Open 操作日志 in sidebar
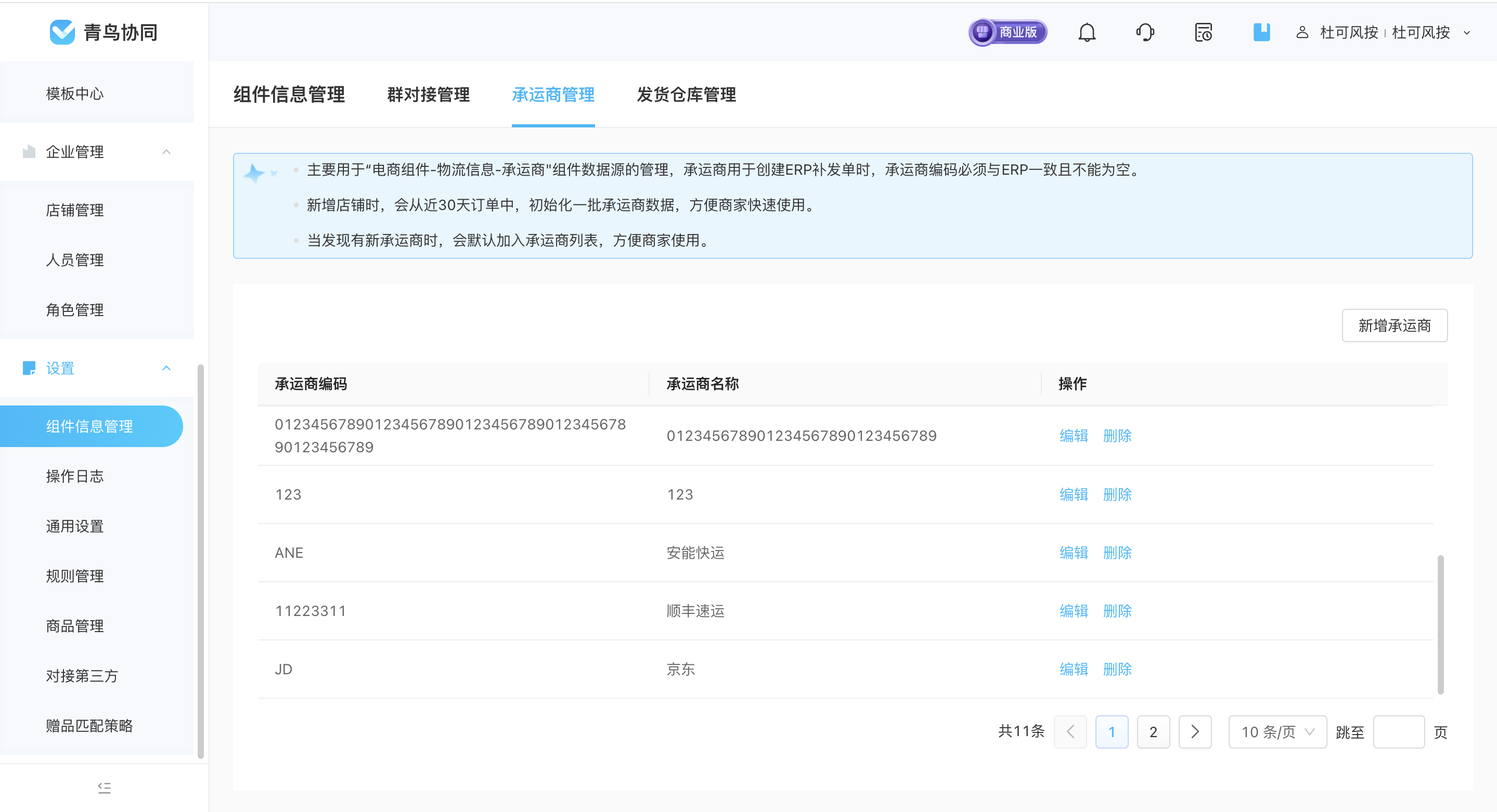1497x812 pixels. 74,476
